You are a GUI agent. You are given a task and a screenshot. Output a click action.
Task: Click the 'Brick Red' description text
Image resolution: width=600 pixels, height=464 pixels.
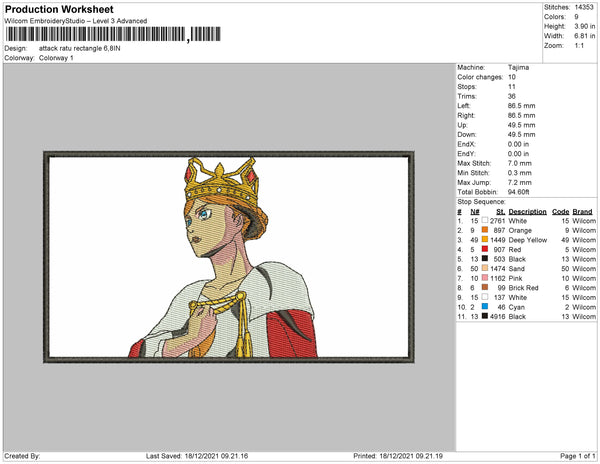point(523,288)
